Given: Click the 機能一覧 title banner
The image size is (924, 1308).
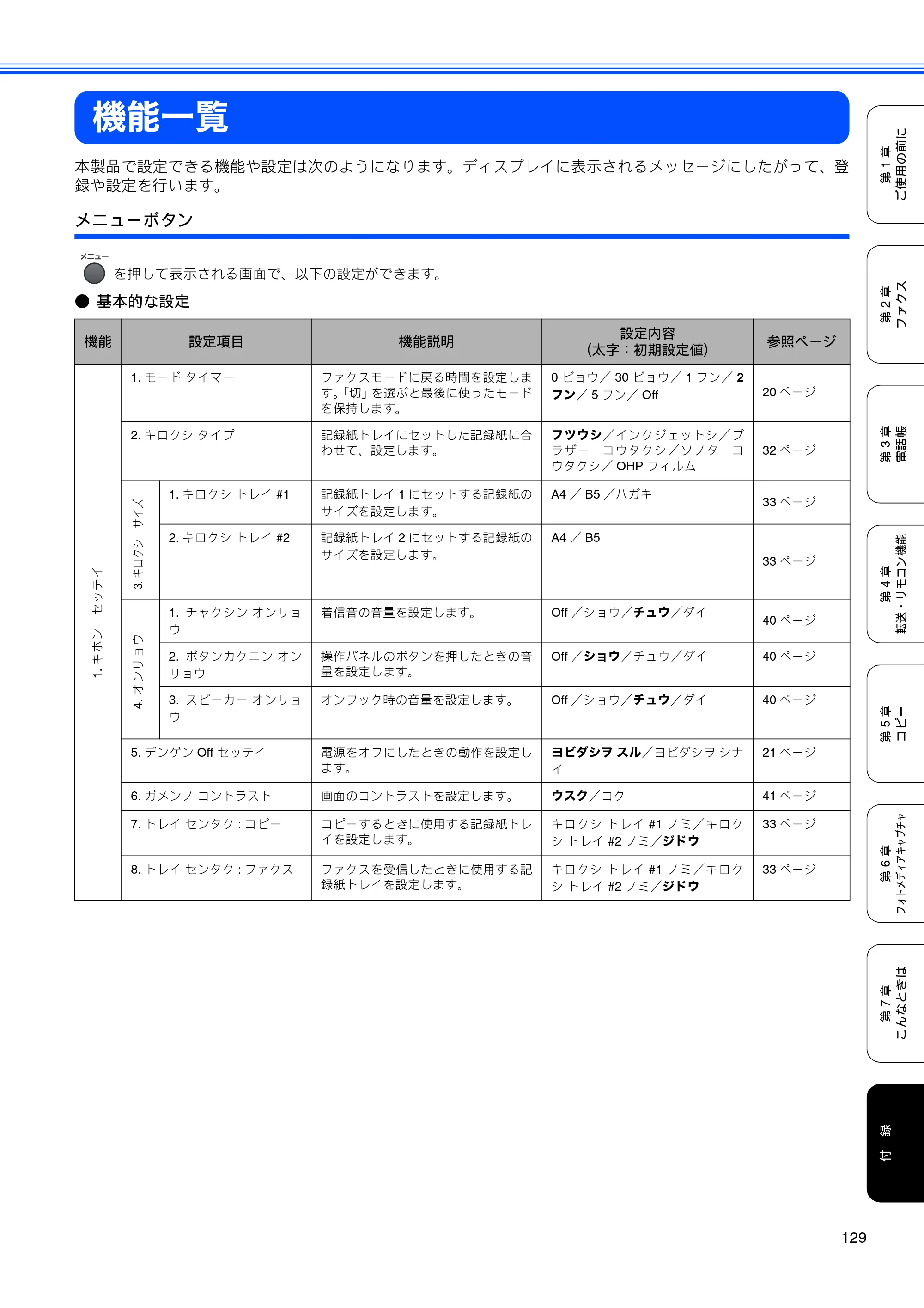Looking at the screenshot, I should [x=462, y=117].
